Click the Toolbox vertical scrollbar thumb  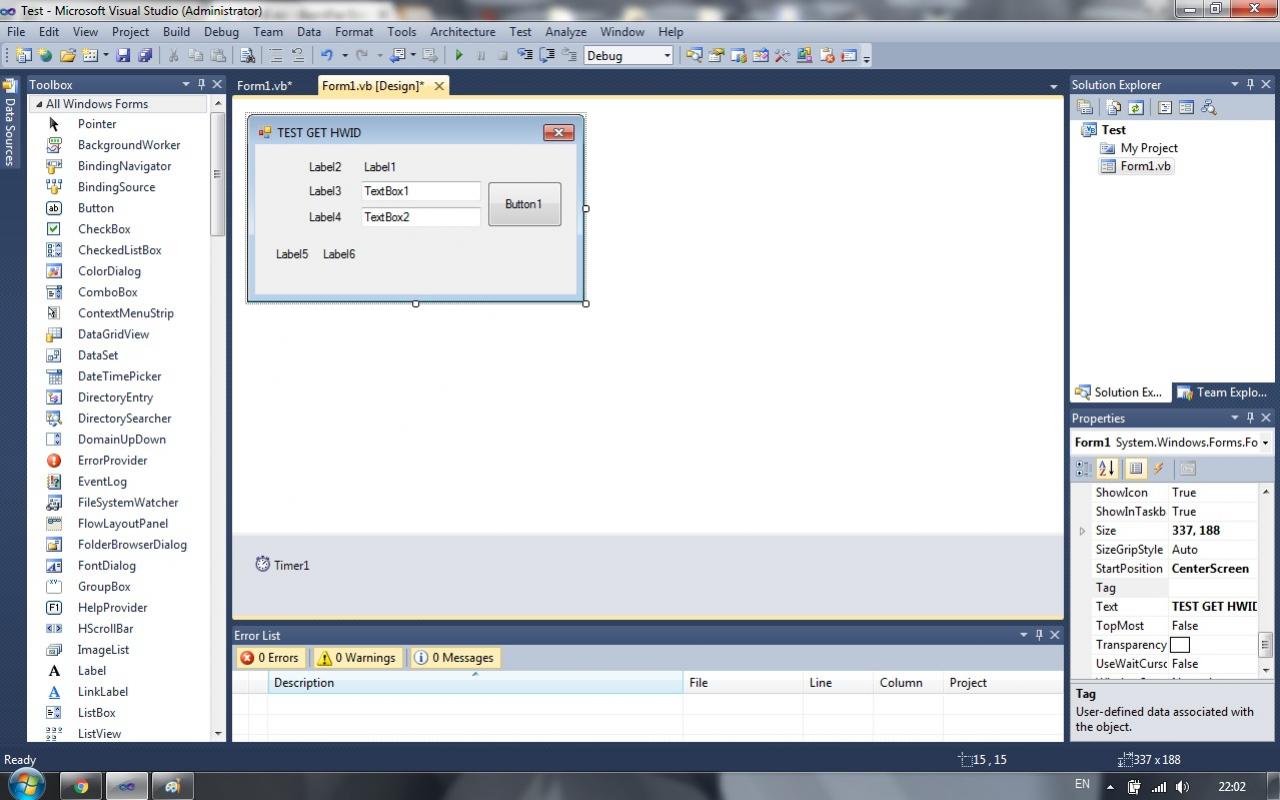218,175
